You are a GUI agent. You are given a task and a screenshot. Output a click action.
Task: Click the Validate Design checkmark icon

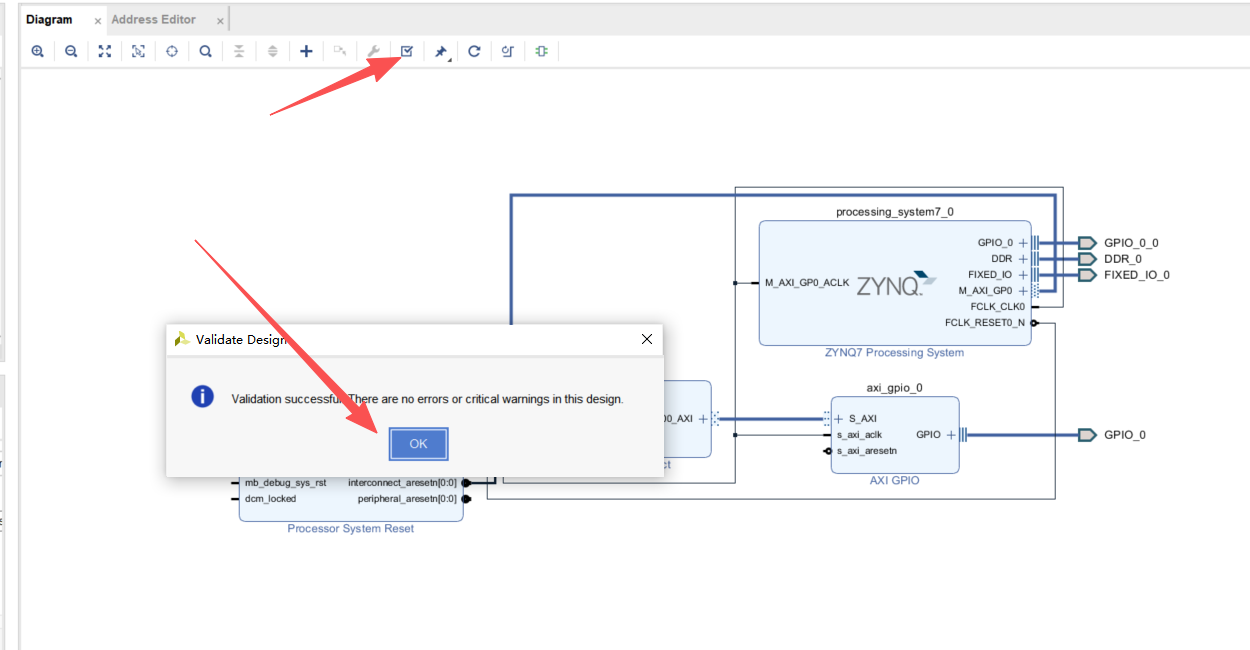[407, 51]
